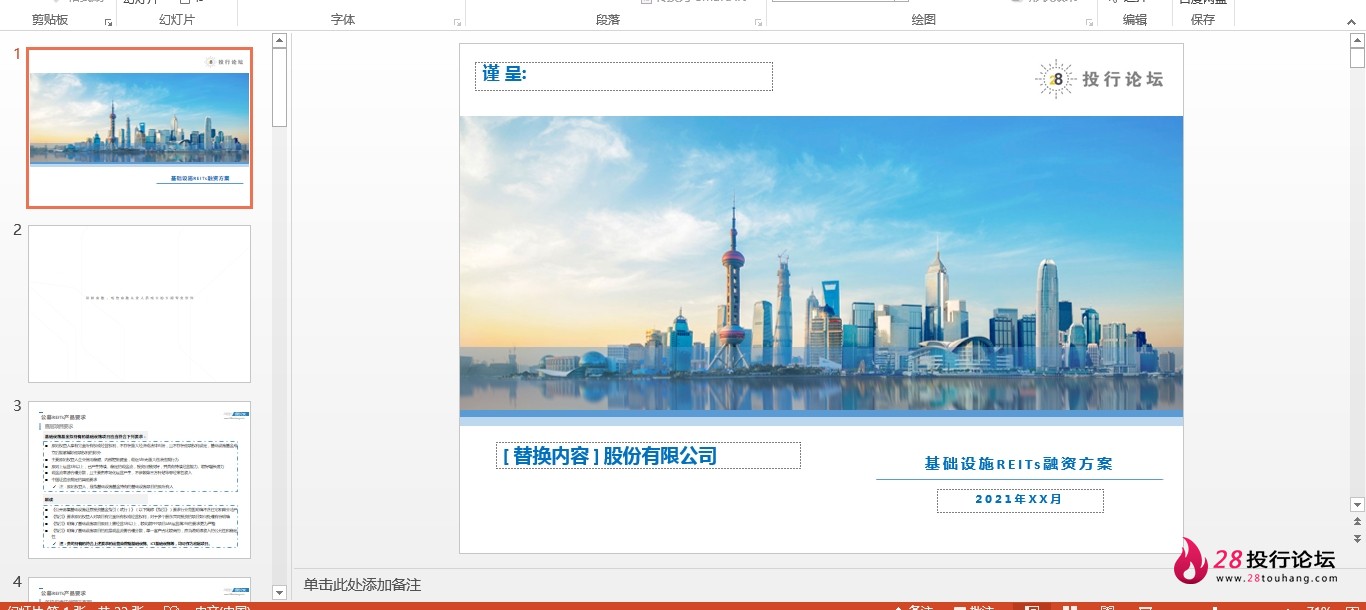The height and width of the screenshot is (610, 1366).
Task: Click slide number 3 in thumbnail pane
Action: [x=17, y=406]
